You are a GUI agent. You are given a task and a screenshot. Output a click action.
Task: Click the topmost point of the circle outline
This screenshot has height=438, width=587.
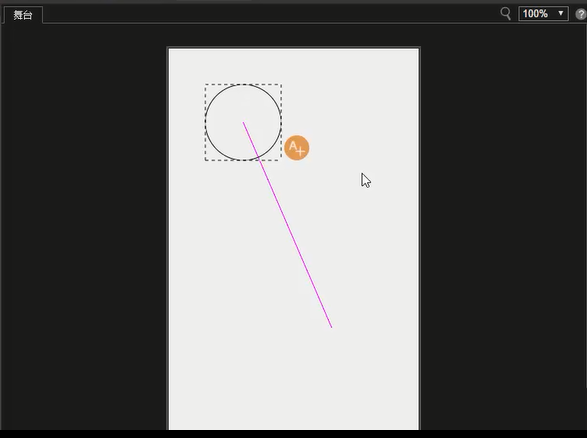tap(243, 85)
